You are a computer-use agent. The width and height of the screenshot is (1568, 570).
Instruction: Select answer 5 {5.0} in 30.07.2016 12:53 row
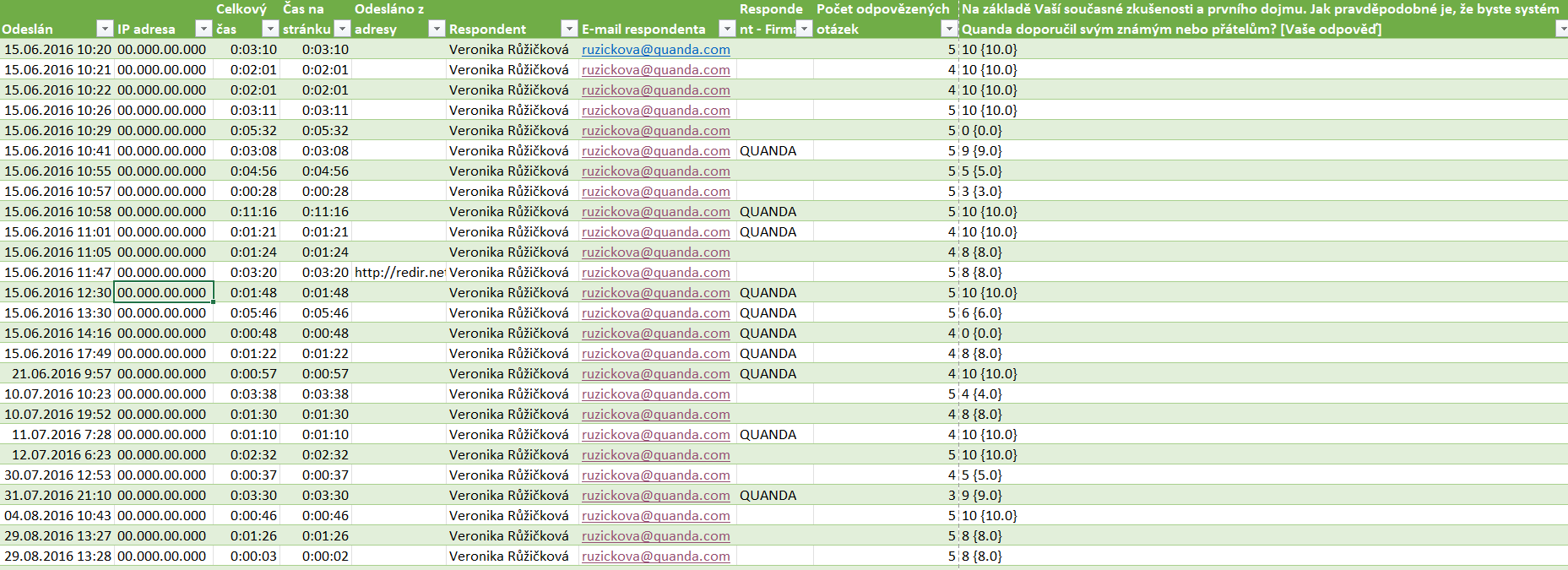(x=1263, y=475)
